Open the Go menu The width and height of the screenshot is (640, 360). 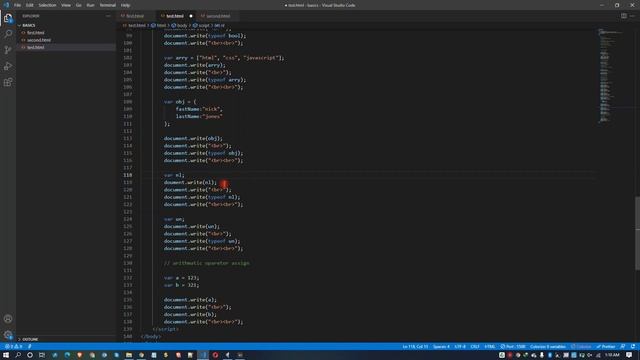tap(78, 5)
